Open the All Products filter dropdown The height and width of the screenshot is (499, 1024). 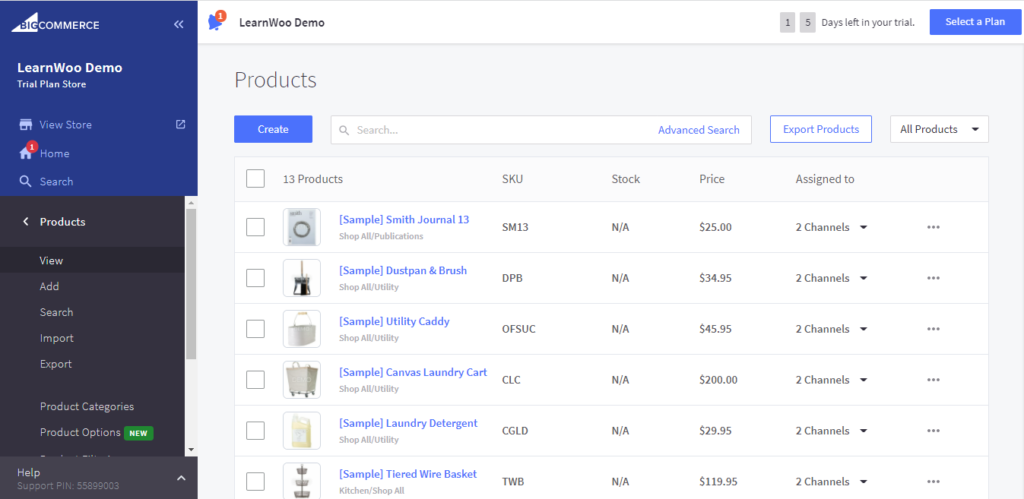[939, 129]
